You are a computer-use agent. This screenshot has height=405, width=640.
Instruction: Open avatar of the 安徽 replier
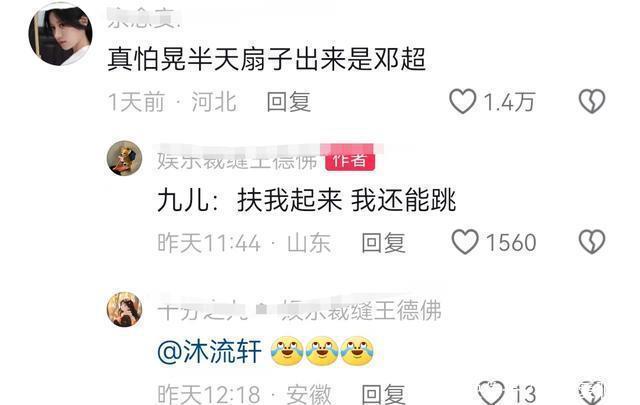[124, 309]
